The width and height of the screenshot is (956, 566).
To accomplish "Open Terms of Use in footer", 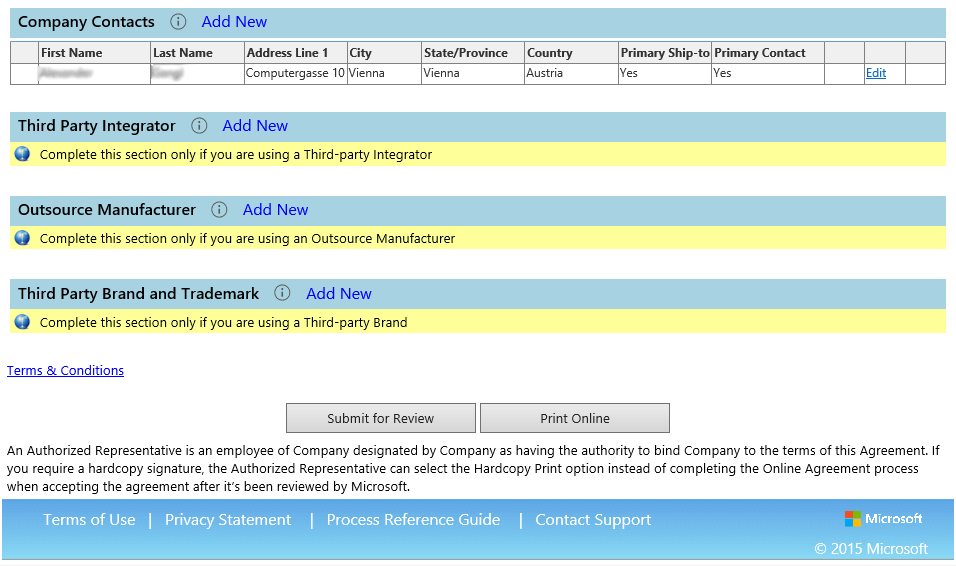I will (89, 520).
